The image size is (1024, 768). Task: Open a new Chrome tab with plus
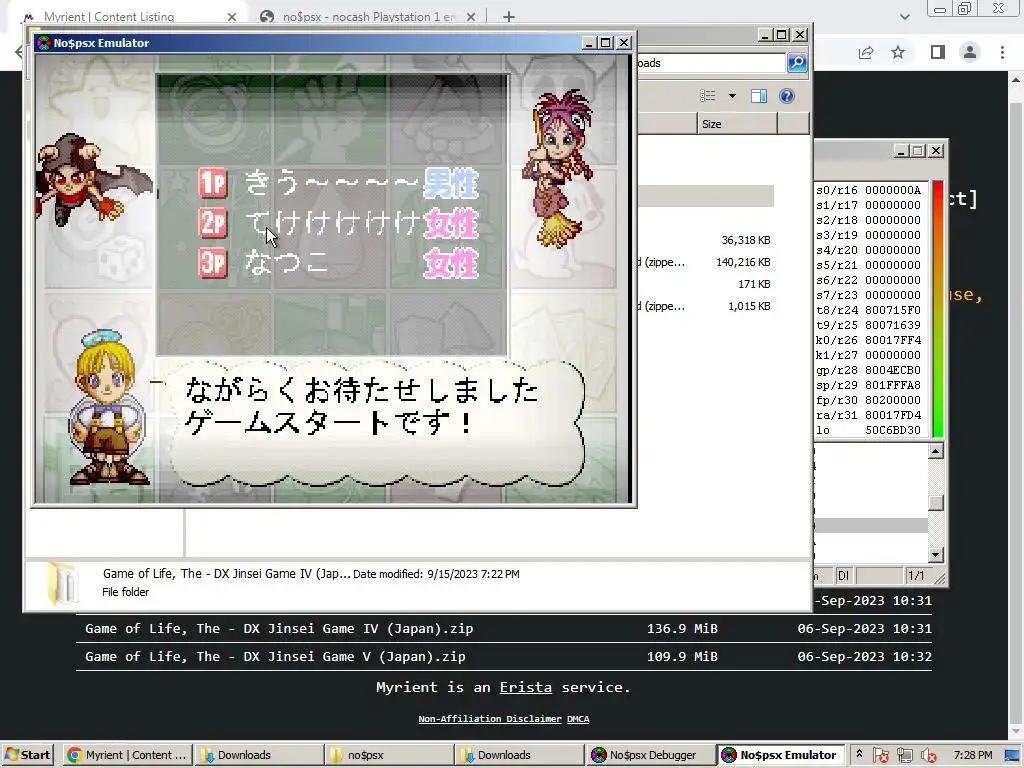click(x=509, y=16)
